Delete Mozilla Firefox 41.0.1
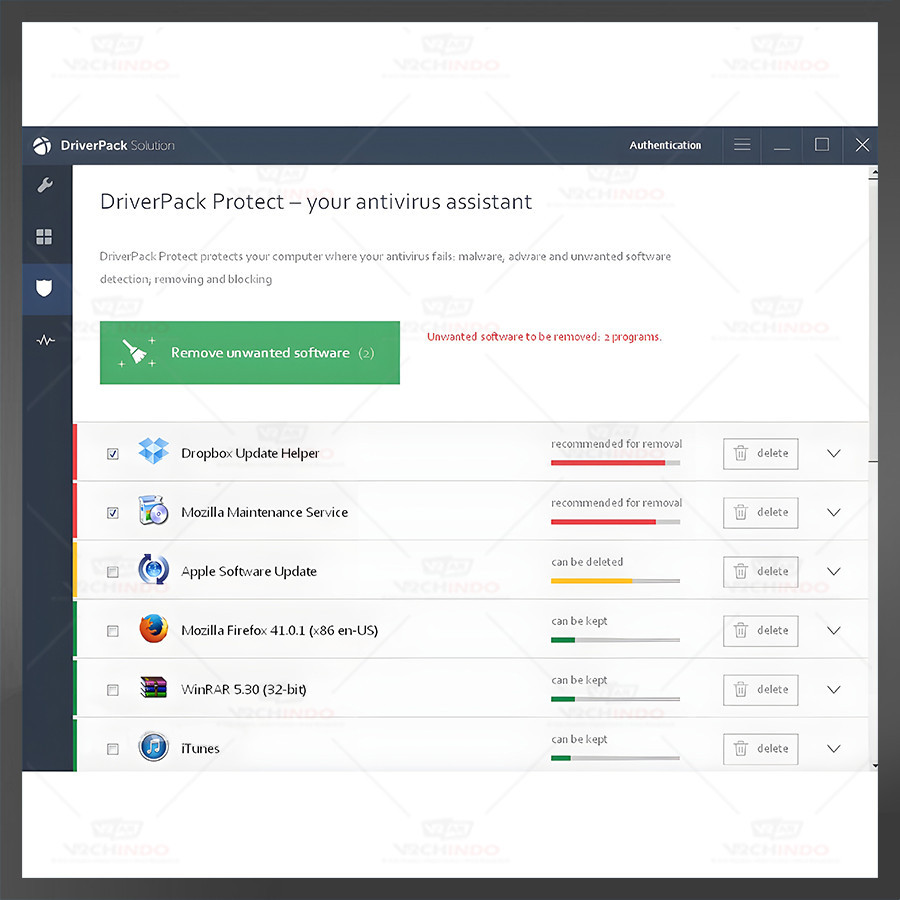Image resolution: width=900 pixels, height=900 pixels. (761, 631)
